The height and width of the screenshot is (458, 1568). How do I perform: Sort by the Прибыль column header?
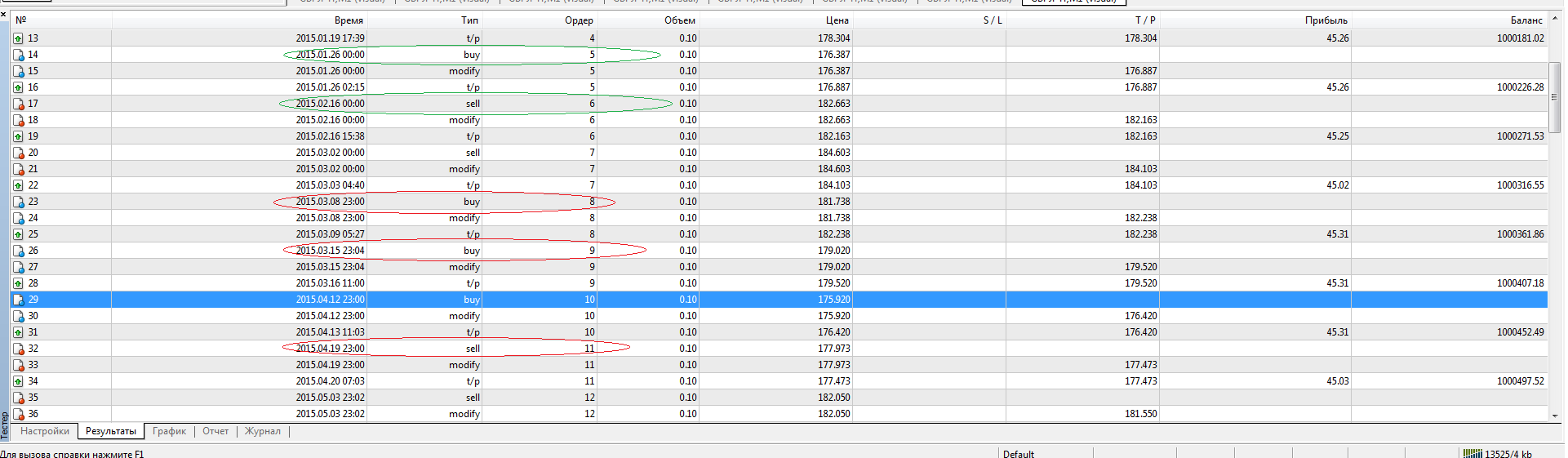(x=1255, y=20)
